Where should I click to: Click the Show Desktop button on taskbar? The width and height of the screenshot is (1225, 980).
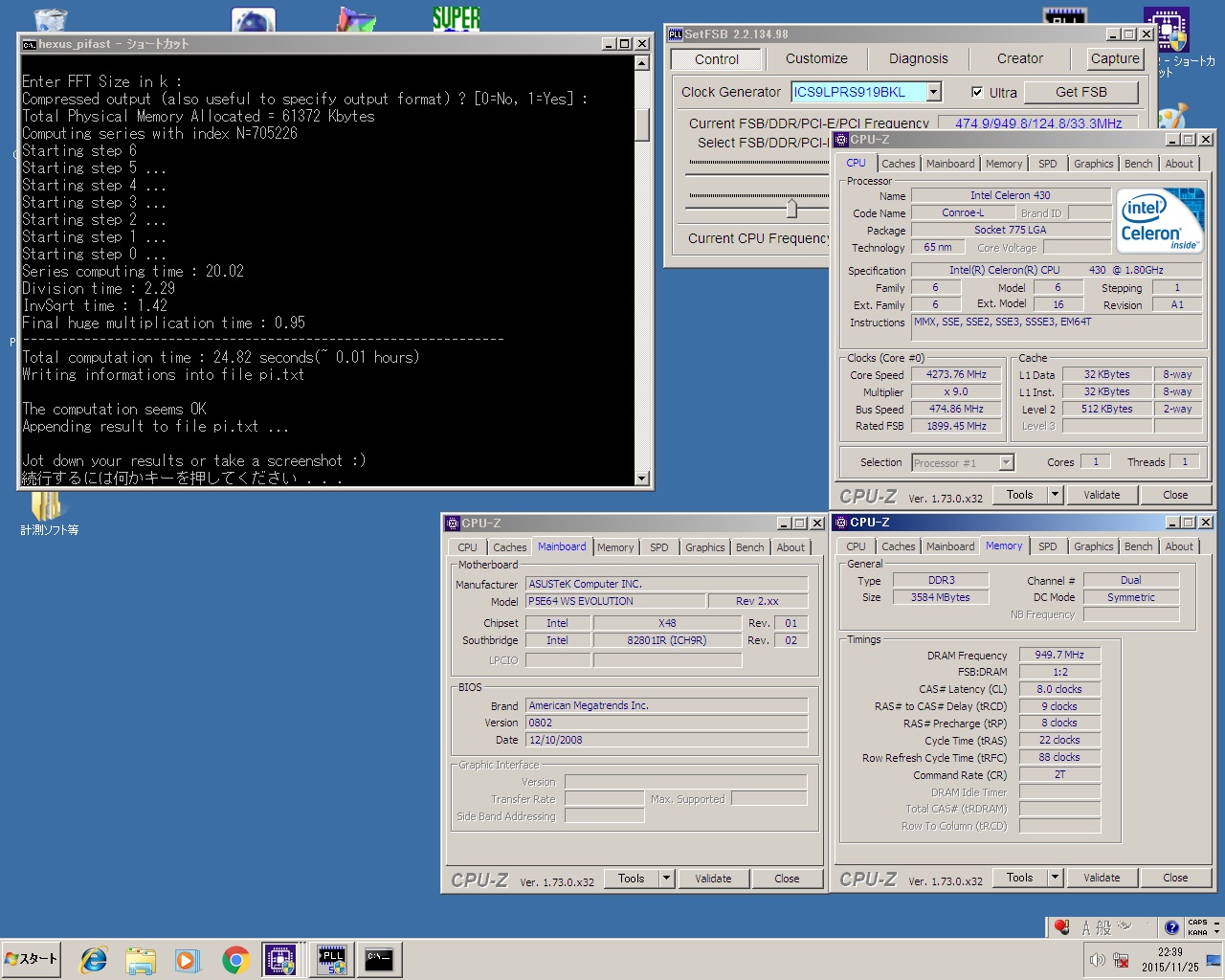[x=1213, y=960]
